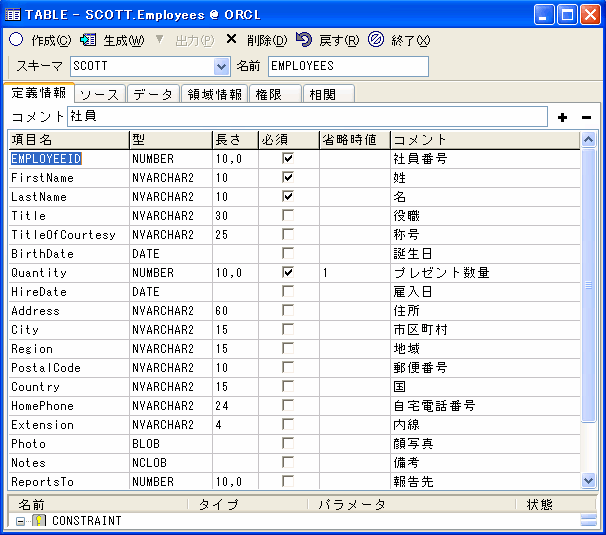Open the スキーマ SCOTT dropdown
This screenshot has height=535, width=606.
[x=221, y=66]
